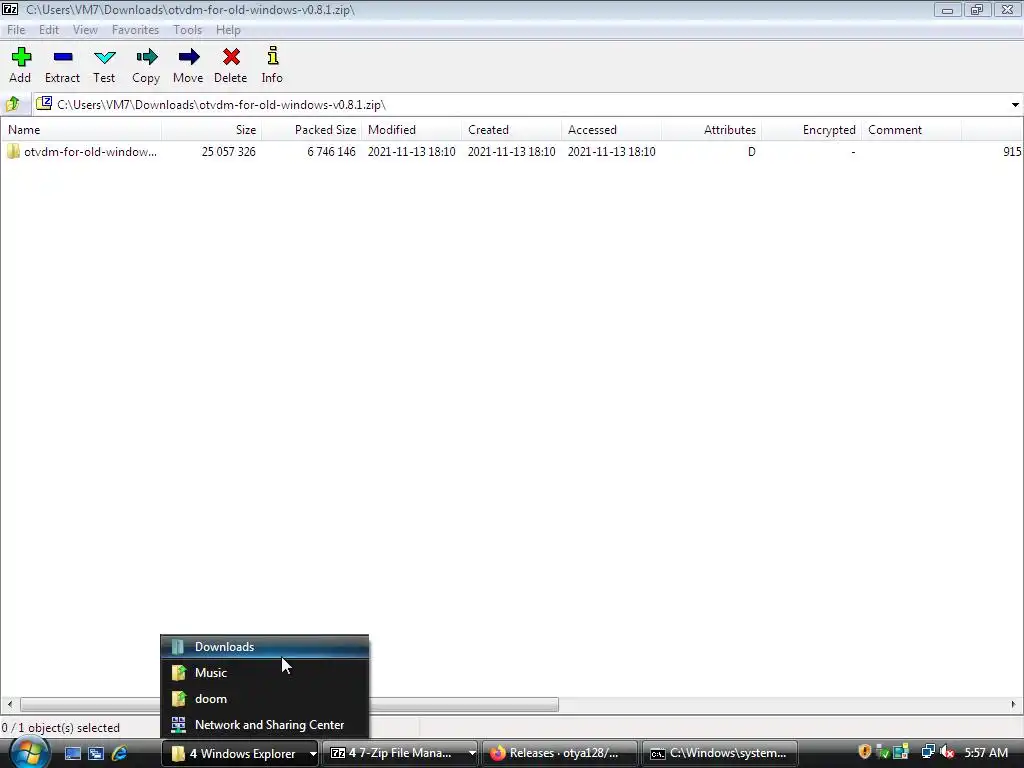Expand the Windows Explorer taskbar group arrow
This screenshot has width=1024, height=768.
[x=313, y=754]
